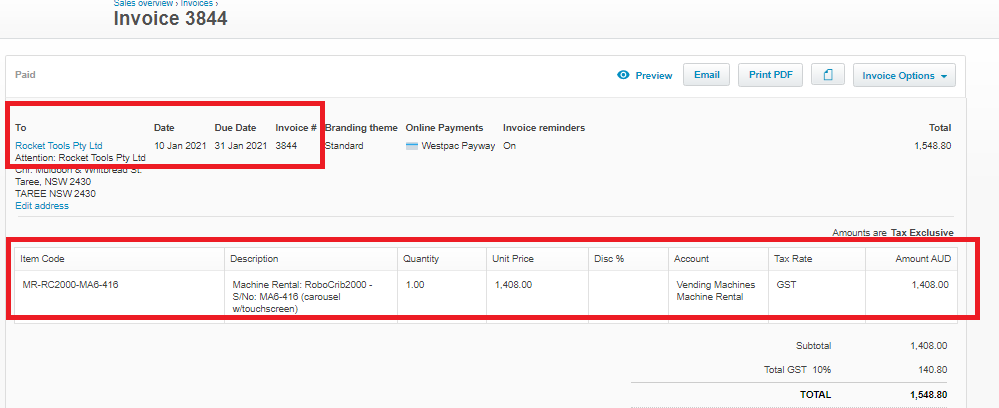Image resolution: width=999 pixels, height=408 pixels.
Task: Click the Tax Rate column header
Action: (817, 259)
